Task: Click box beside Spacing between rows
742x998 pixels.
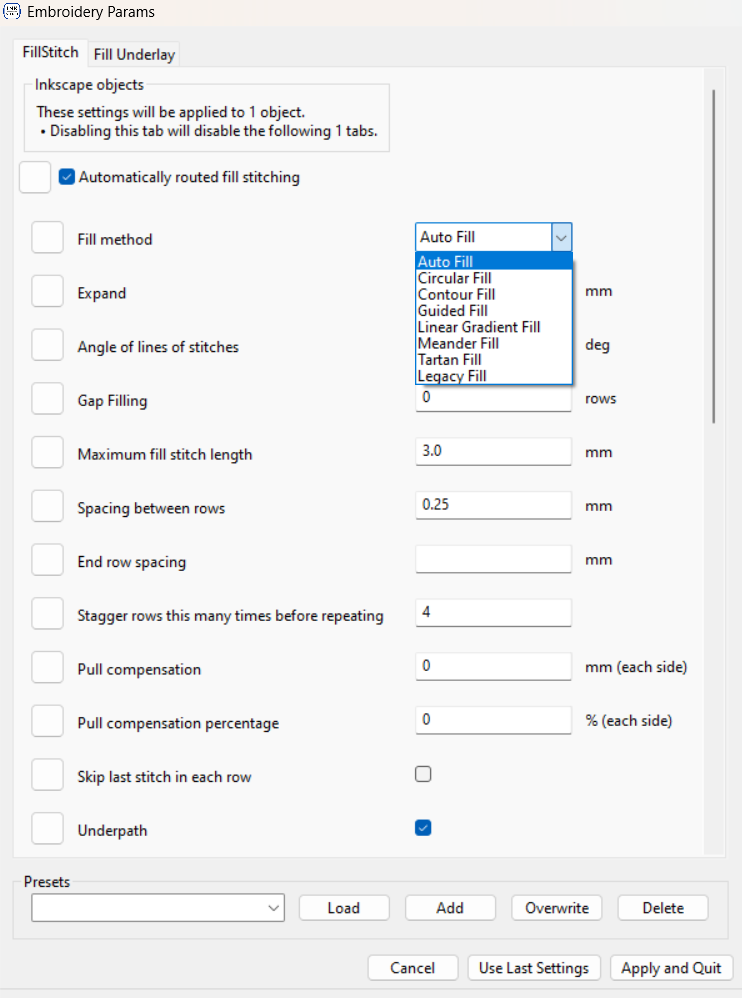Action: click(47, 506)
